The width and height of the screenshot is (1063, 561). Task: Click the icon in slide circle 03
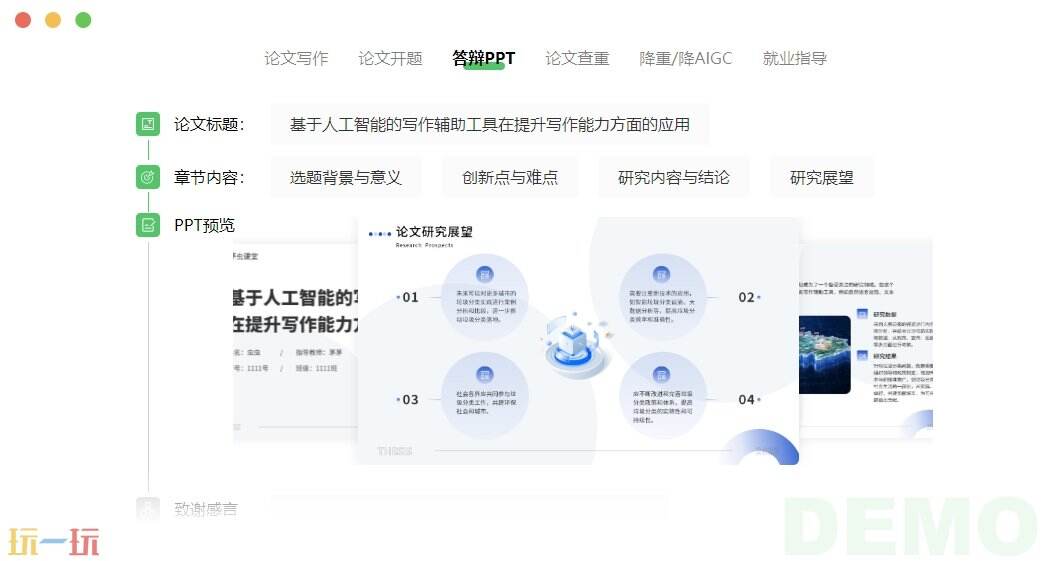[x=484, y=375]
